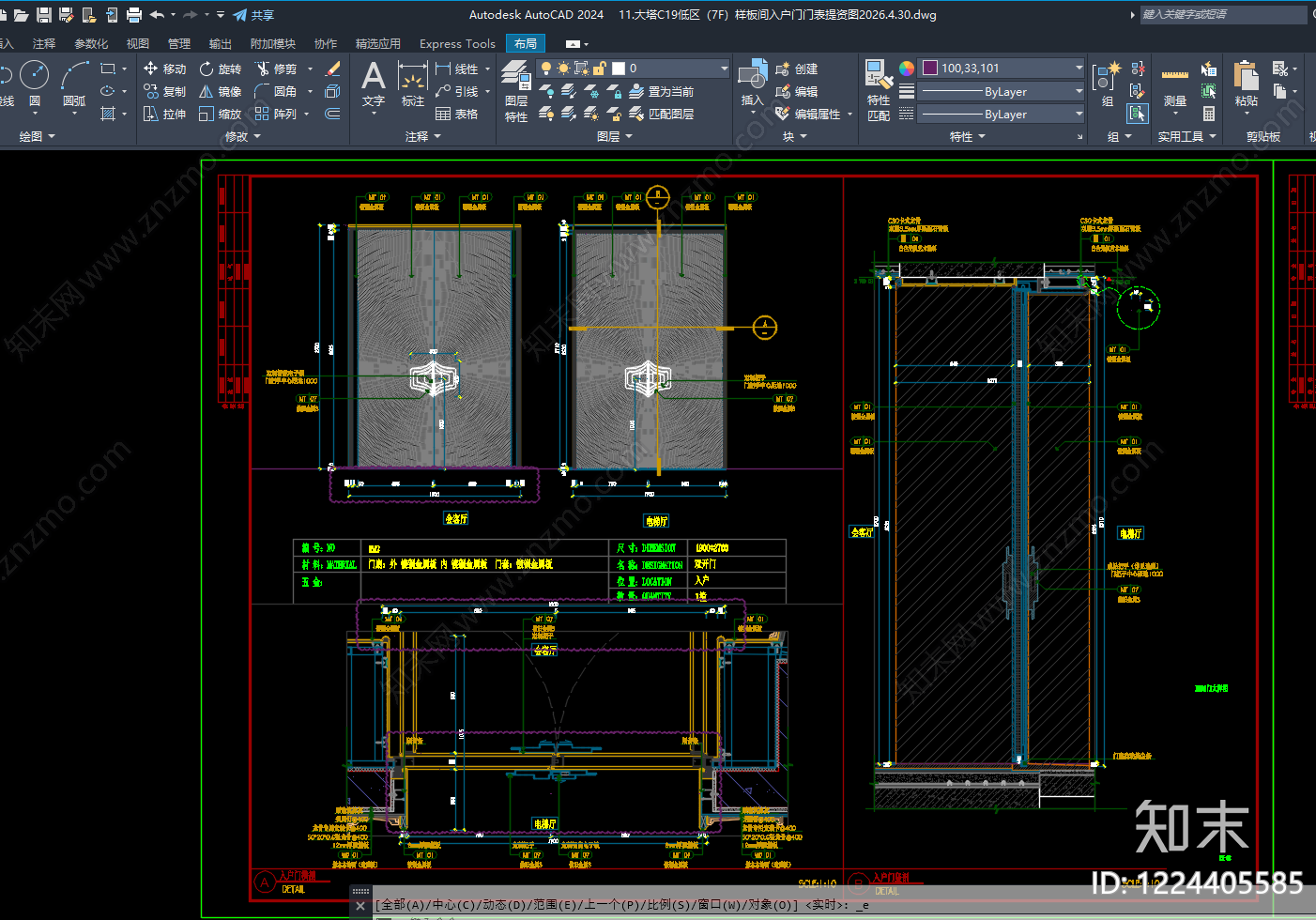Screen dimensions: 1316x920
Task: Insert a Table (表格)
Action: click(457, 114)
